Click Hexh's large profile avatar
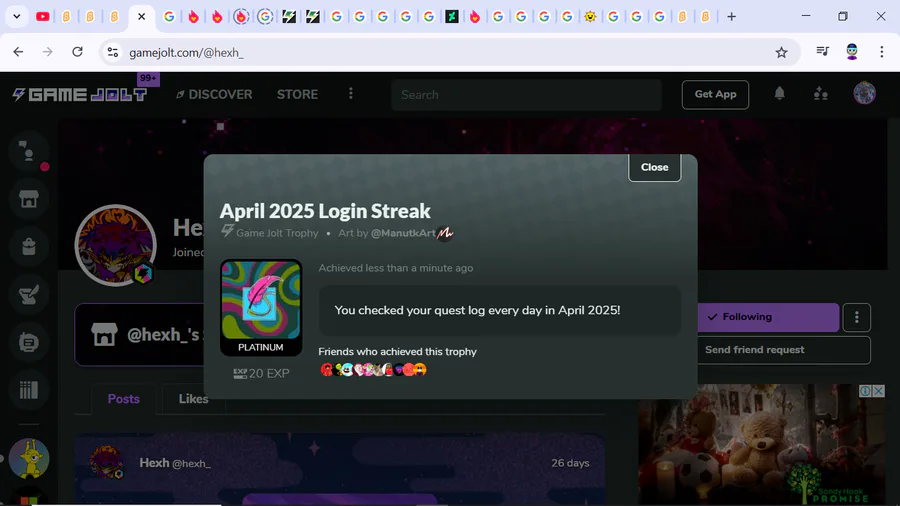Image resolution: width=900 pixels, height=506 pixels. pyautogui.click(x=115, y=245)
